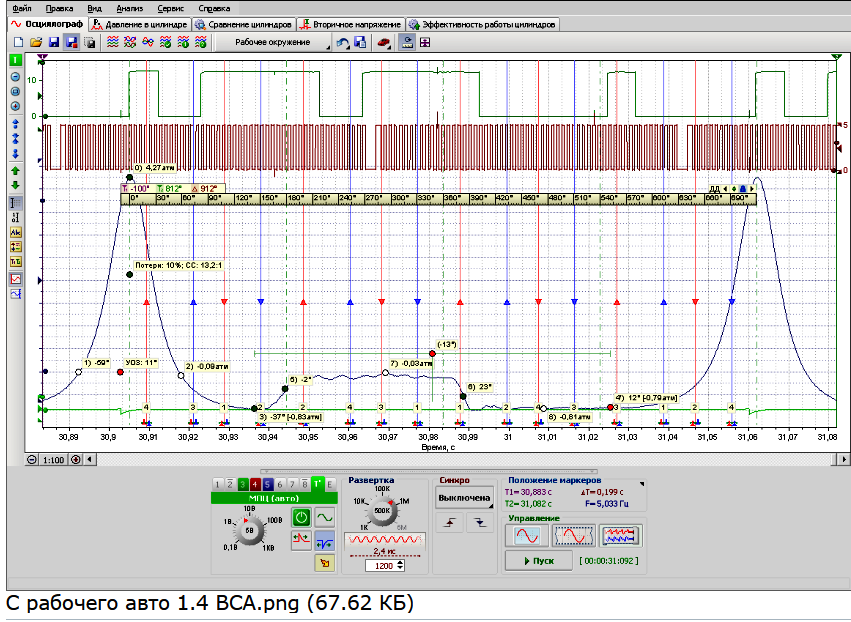Click the 1200 sweep input field
The height and width of the screenshot is (622, 851).
[382, 566]
